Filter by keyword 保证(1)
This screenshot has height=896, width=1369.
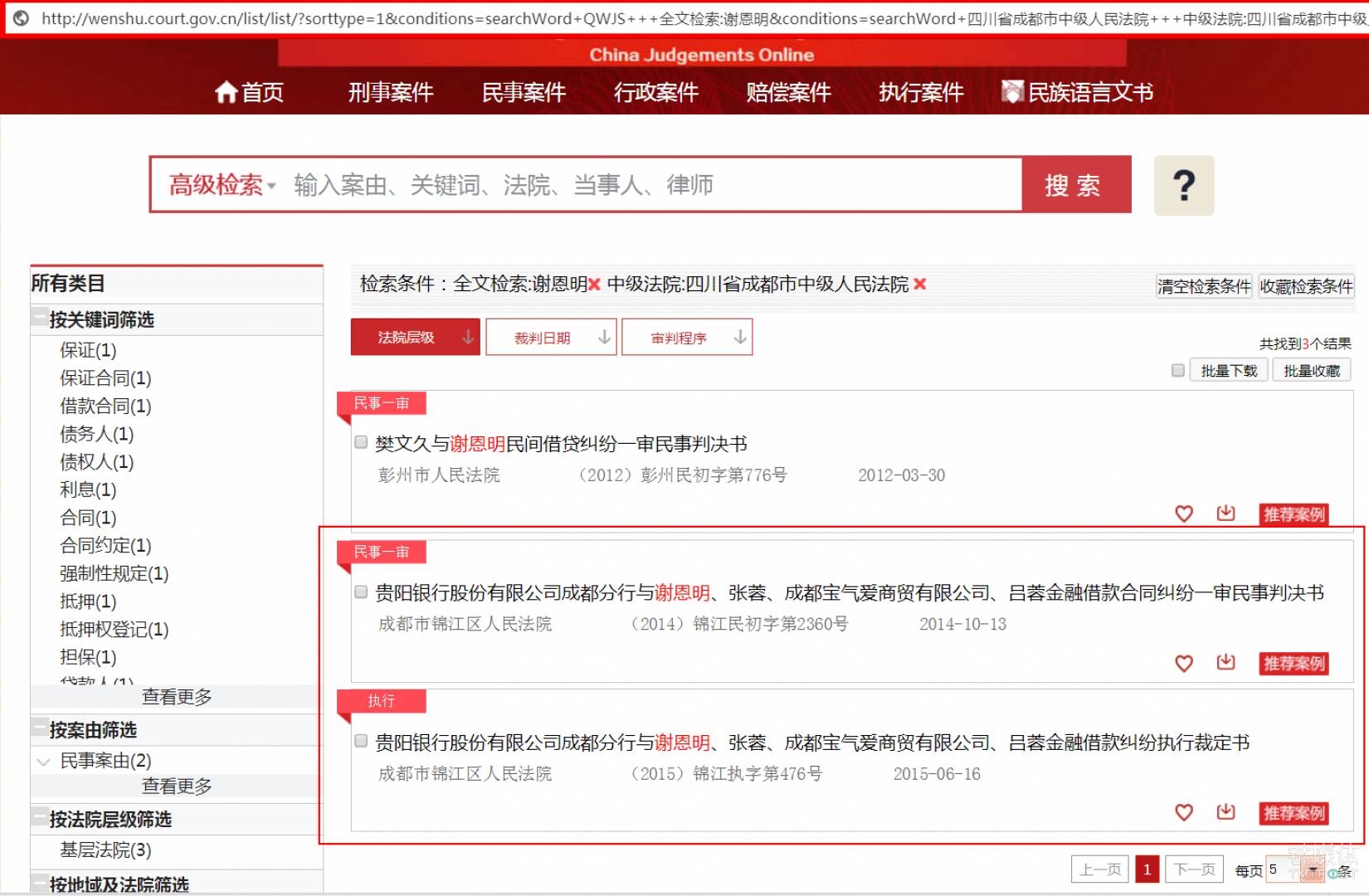coord(88,350)
